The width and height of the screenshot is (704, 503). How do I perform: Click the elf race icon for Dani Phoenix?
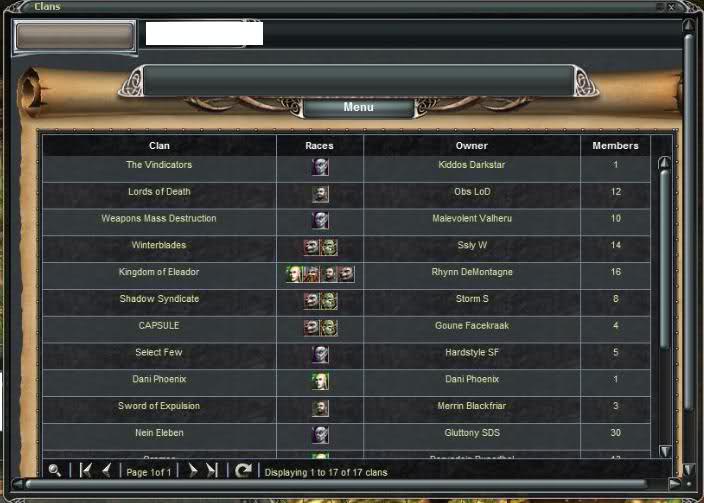[320, 381]
